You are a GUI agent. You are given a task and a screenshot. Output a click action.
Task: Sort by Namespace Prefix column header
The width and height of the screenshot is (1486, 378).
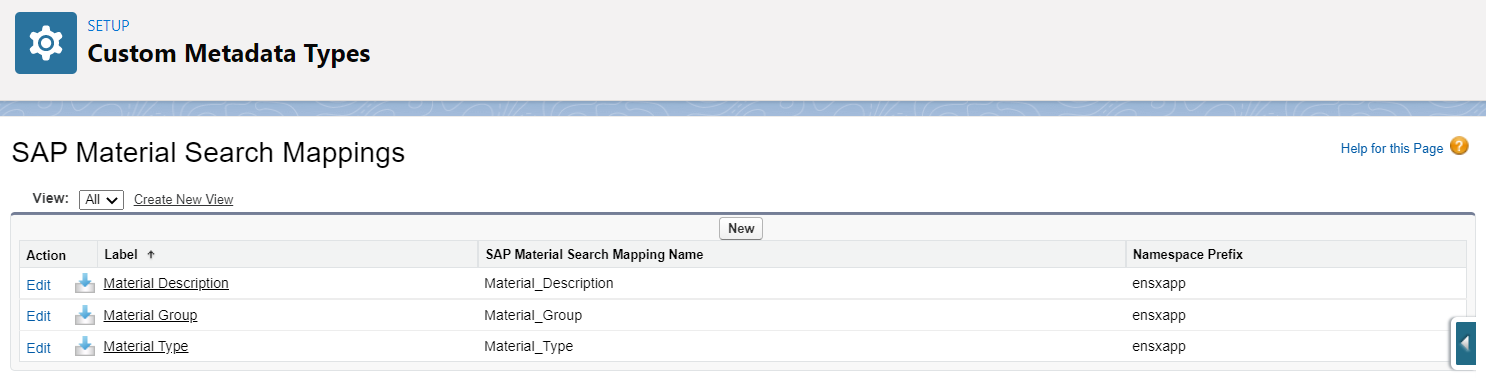pos(1188,255)
